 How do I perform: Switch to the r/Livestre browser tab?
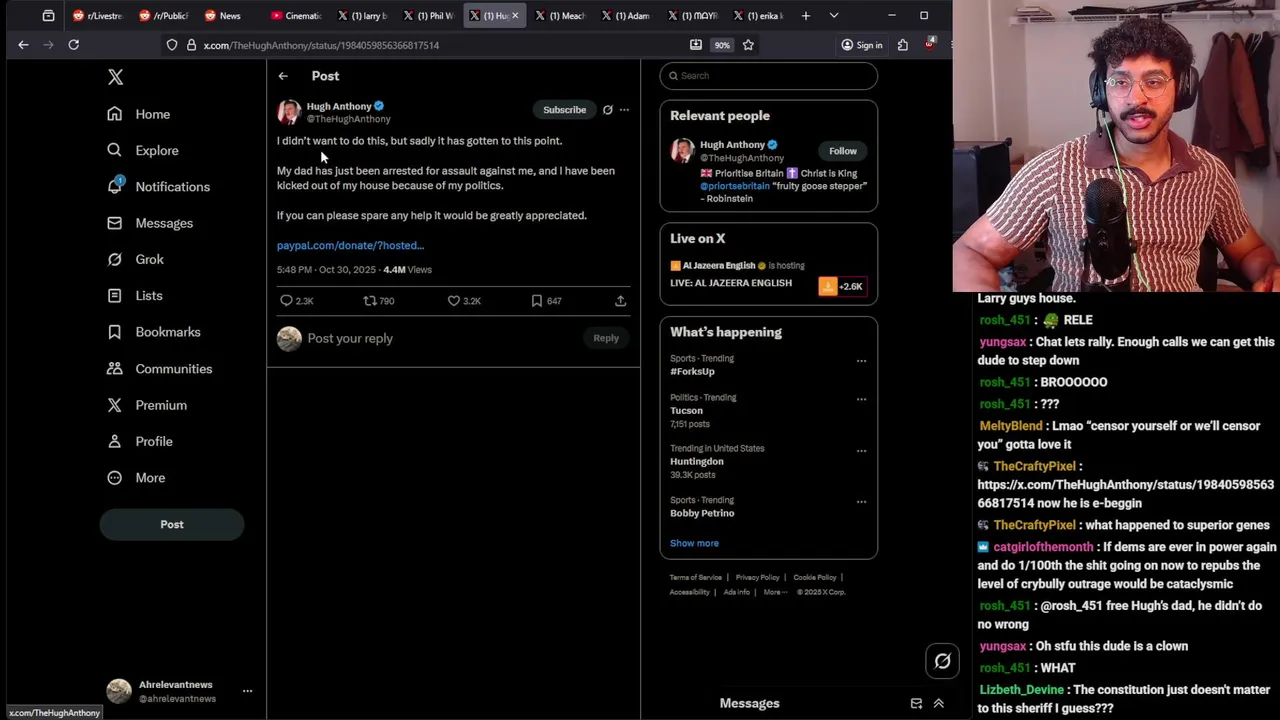pyautogui.click(x=98, y=16)
